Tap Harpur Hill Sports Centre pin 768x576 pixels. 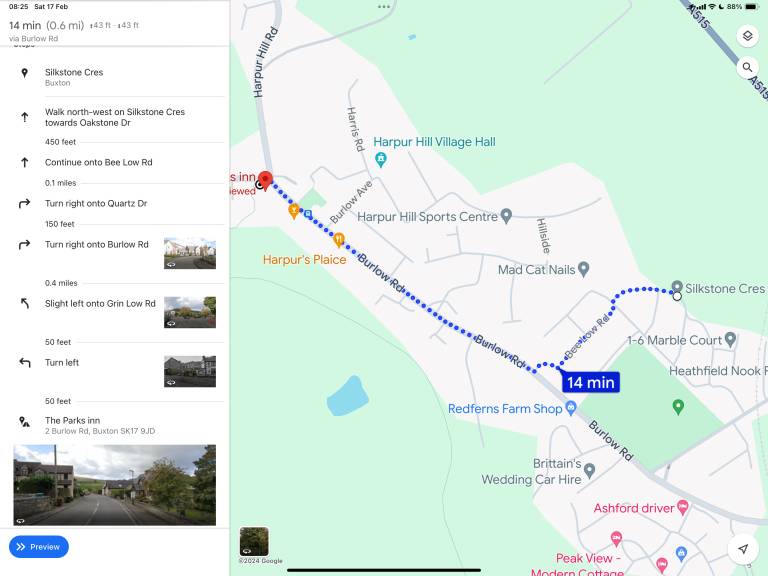(x=506, y=216)
